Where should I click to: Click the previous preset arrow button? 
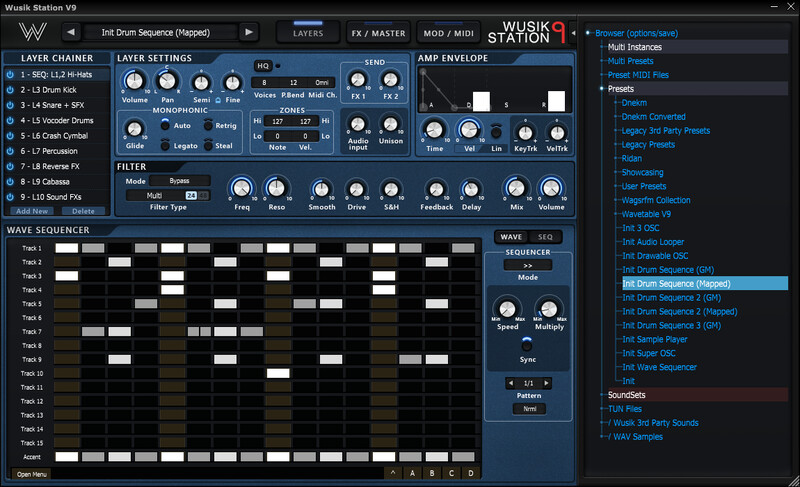71,32
